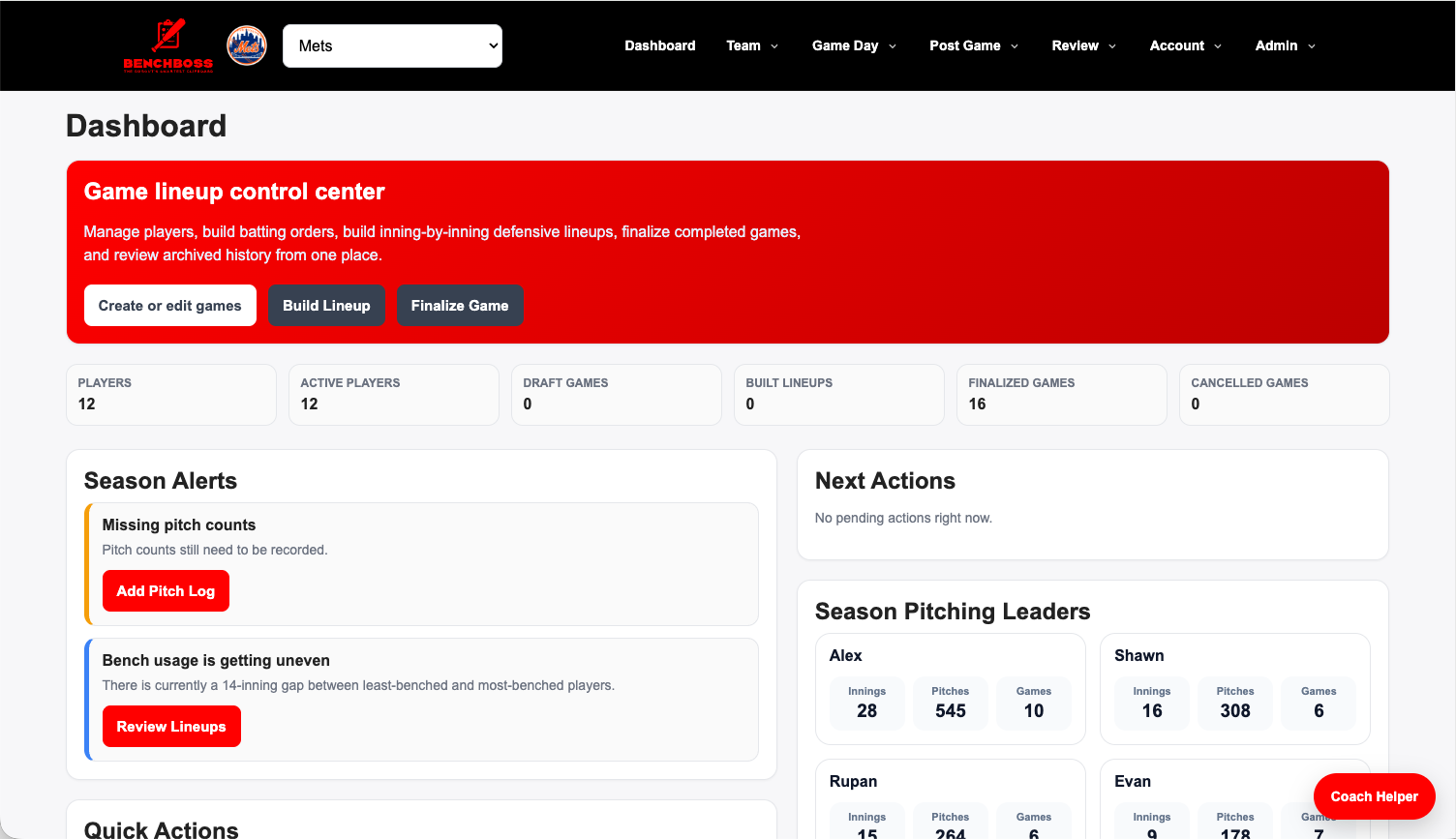Click the Next Actions heading
1456x839 pixels.
[x=885, y=481]
